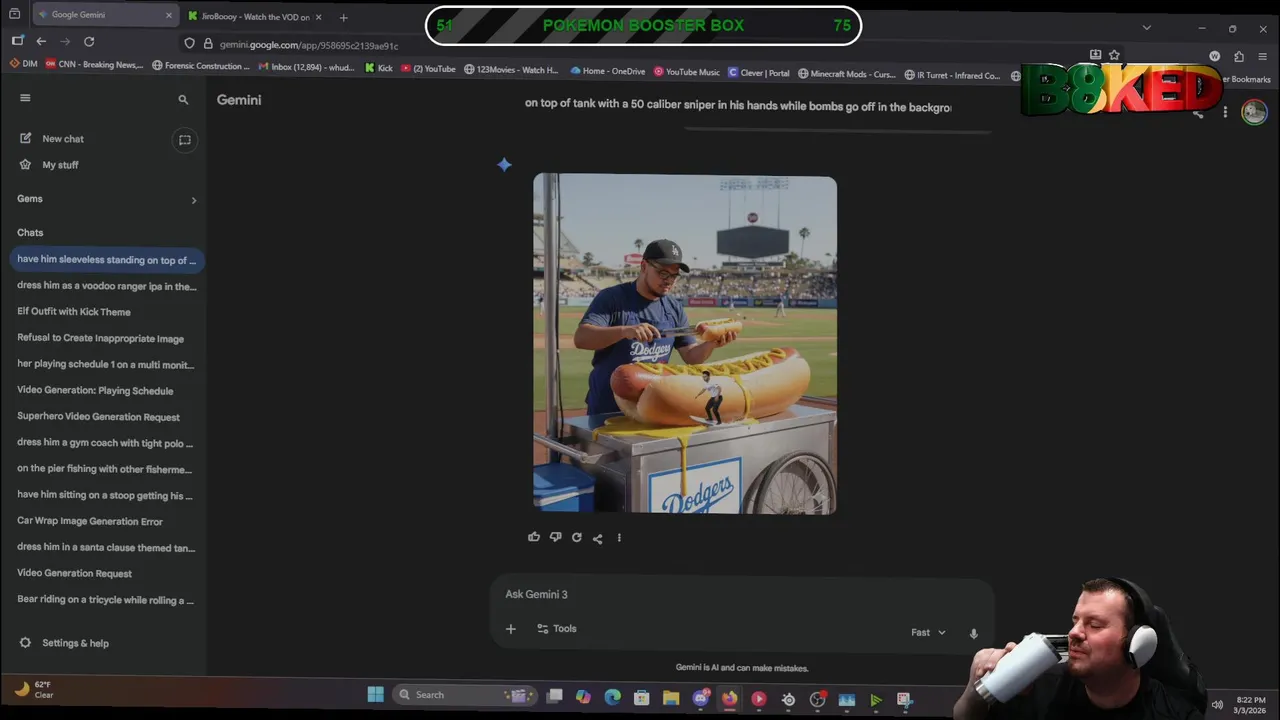This screenshot has height=720, width=1280.
Task: Open the Kick bookmark
Action: 378,69
